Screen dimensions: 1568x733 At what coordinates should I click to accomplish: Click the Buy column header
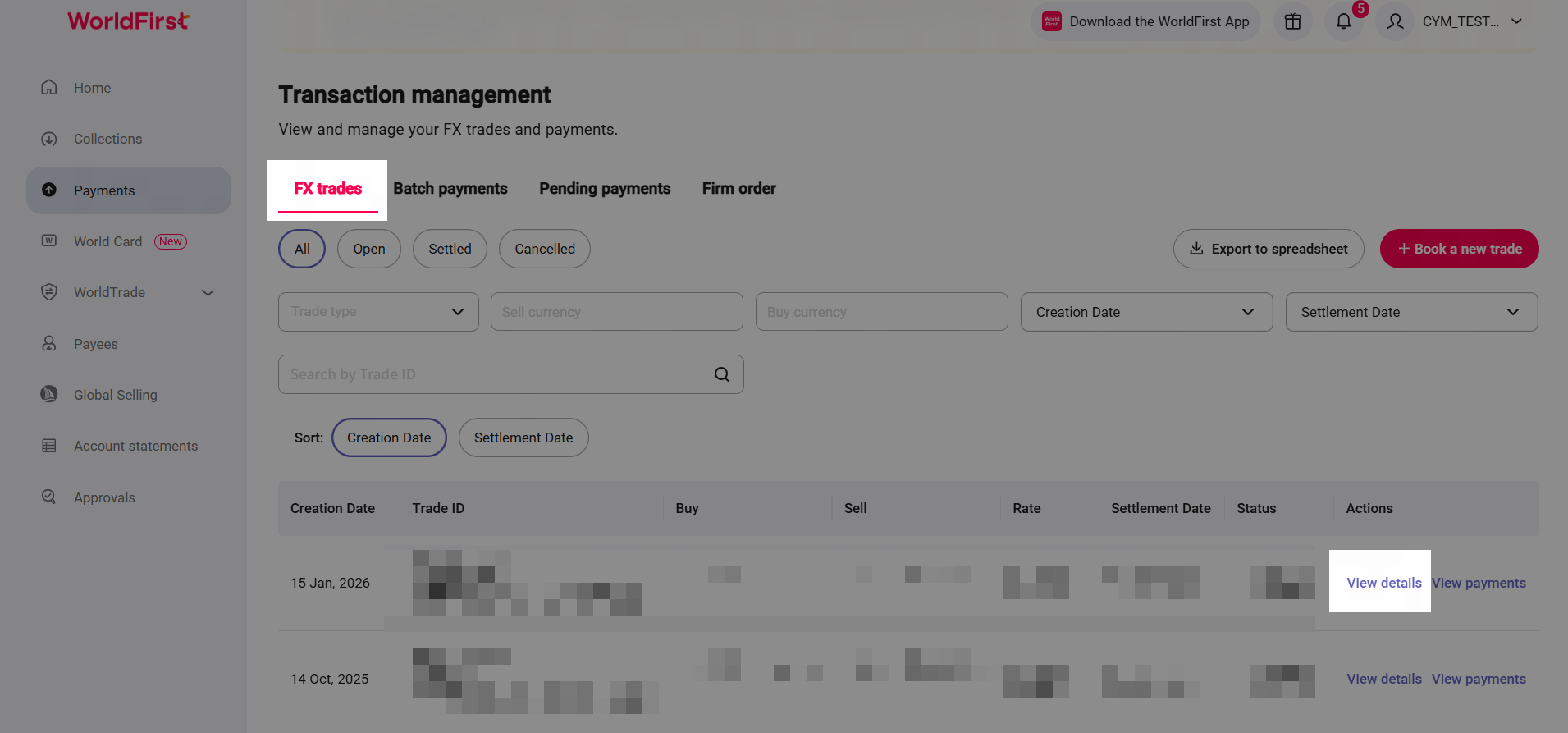click(x=688, y=508)
